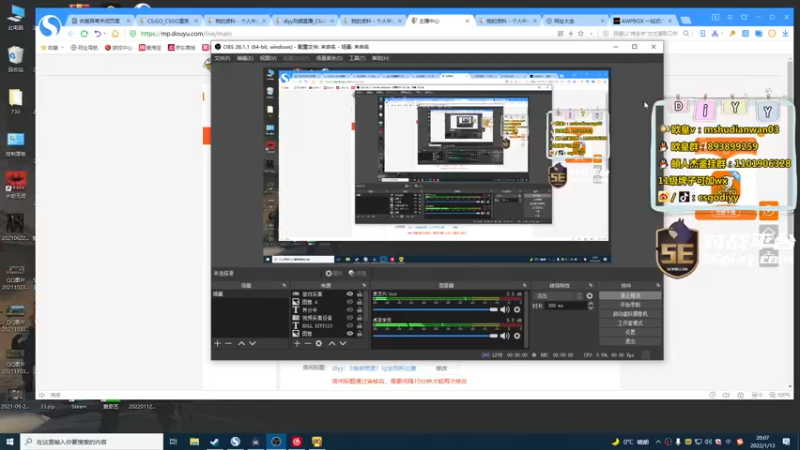Toggle visibility of 视频采集设备 source
Screen dimensions: 800x450
click(350, 317)
